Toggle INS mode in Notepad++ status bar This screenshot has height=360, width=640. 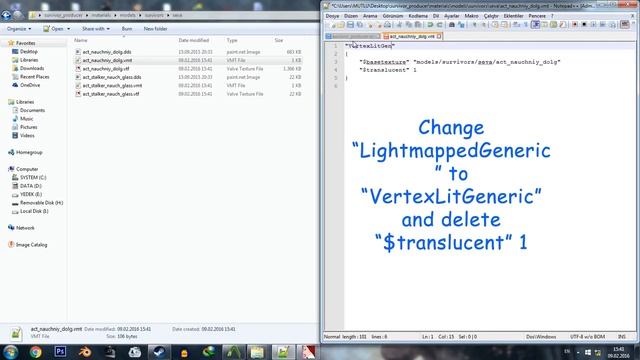click(x=622, y=337)
